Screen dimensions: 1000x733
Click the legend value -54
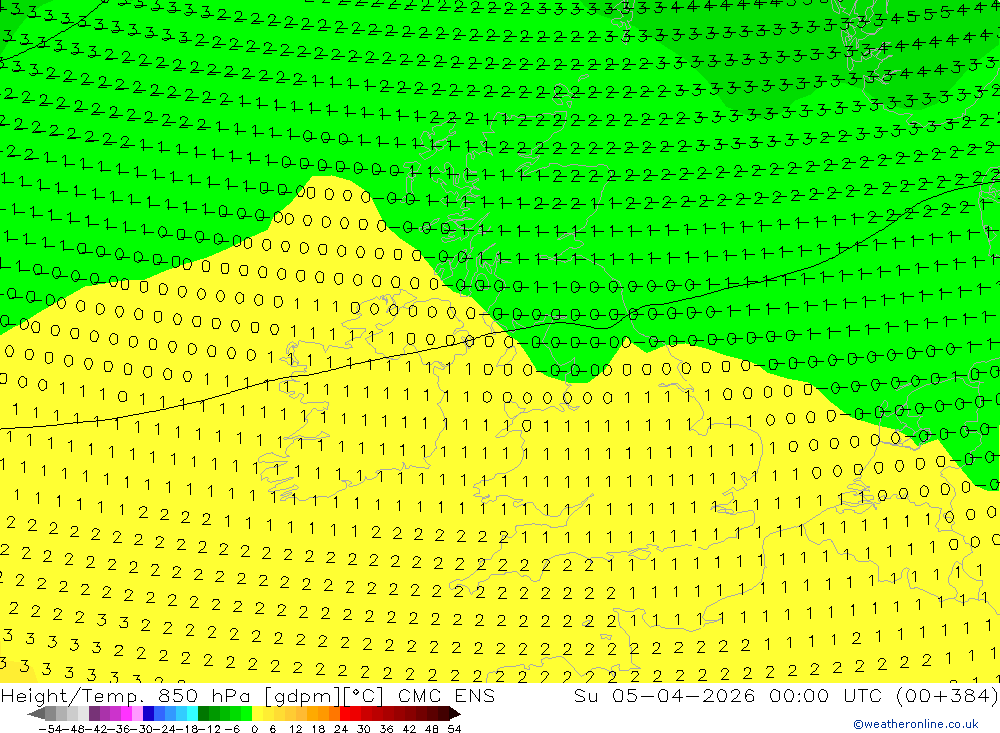tap(50, 729)
